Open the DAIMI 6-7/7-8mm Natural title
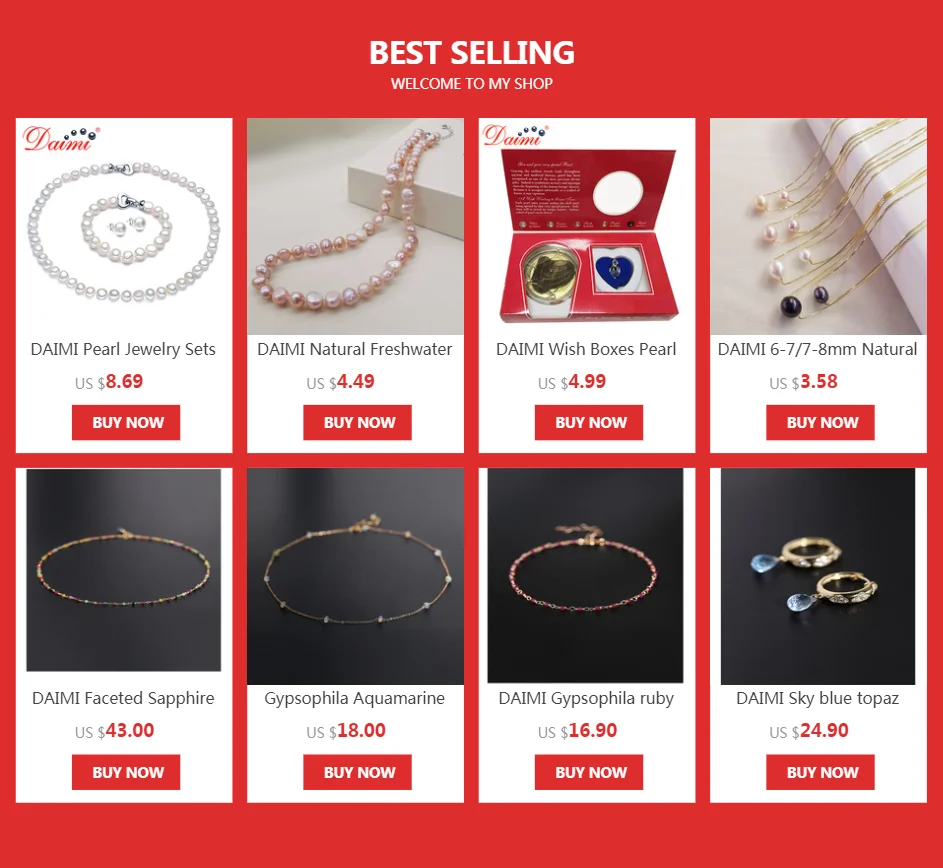 [818, 349]
